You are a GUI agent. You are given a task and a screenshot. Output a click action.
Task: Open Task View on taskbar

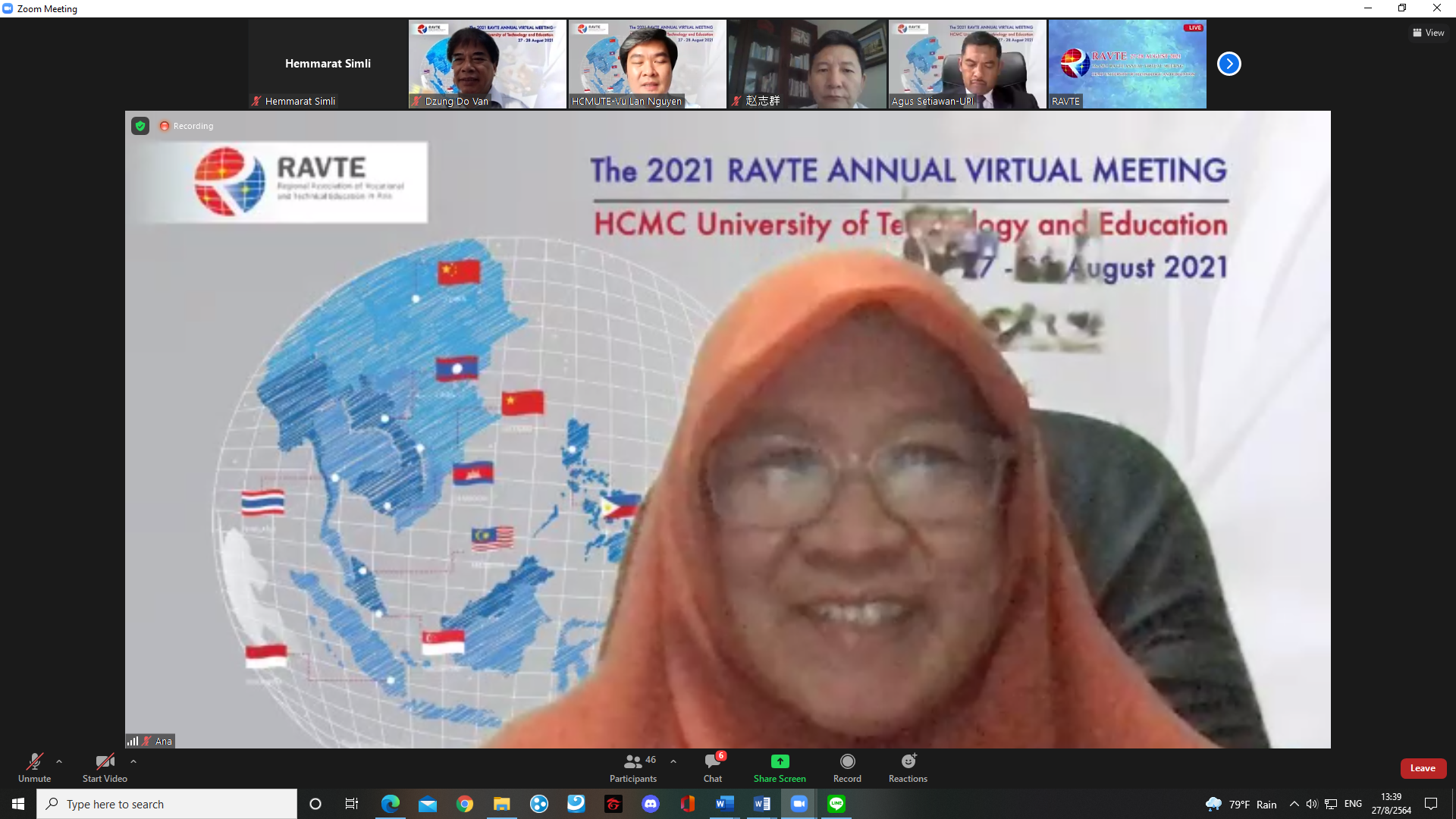[352, 804]
